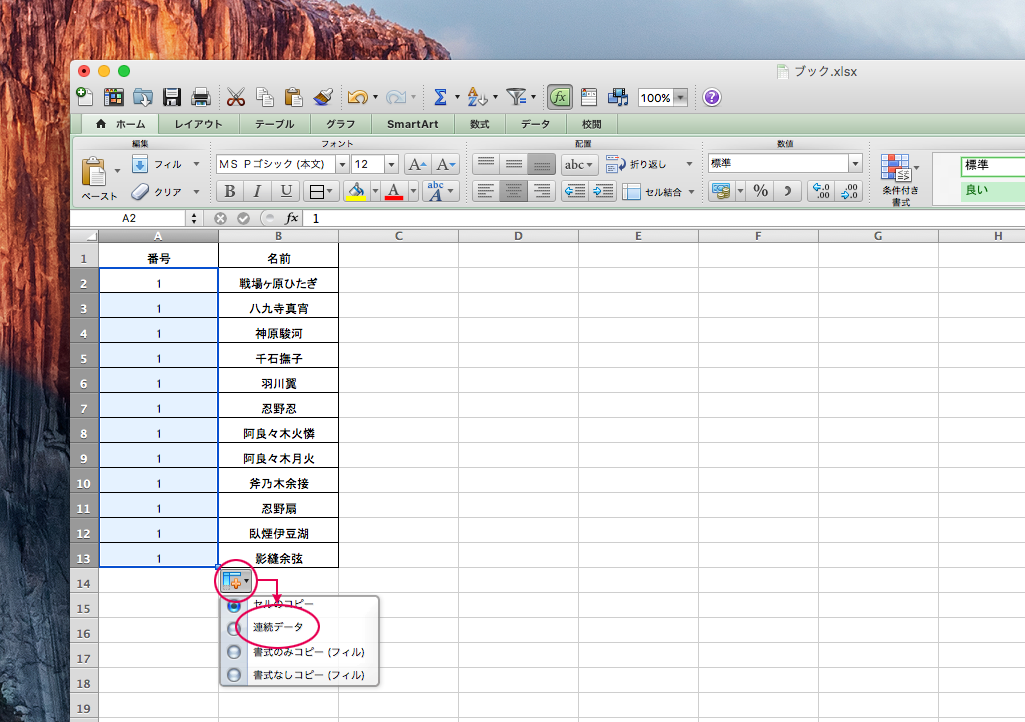Viewport: 1025px width, 722px height.
Task: Click the currency format icon
Action: coord(721,191)
